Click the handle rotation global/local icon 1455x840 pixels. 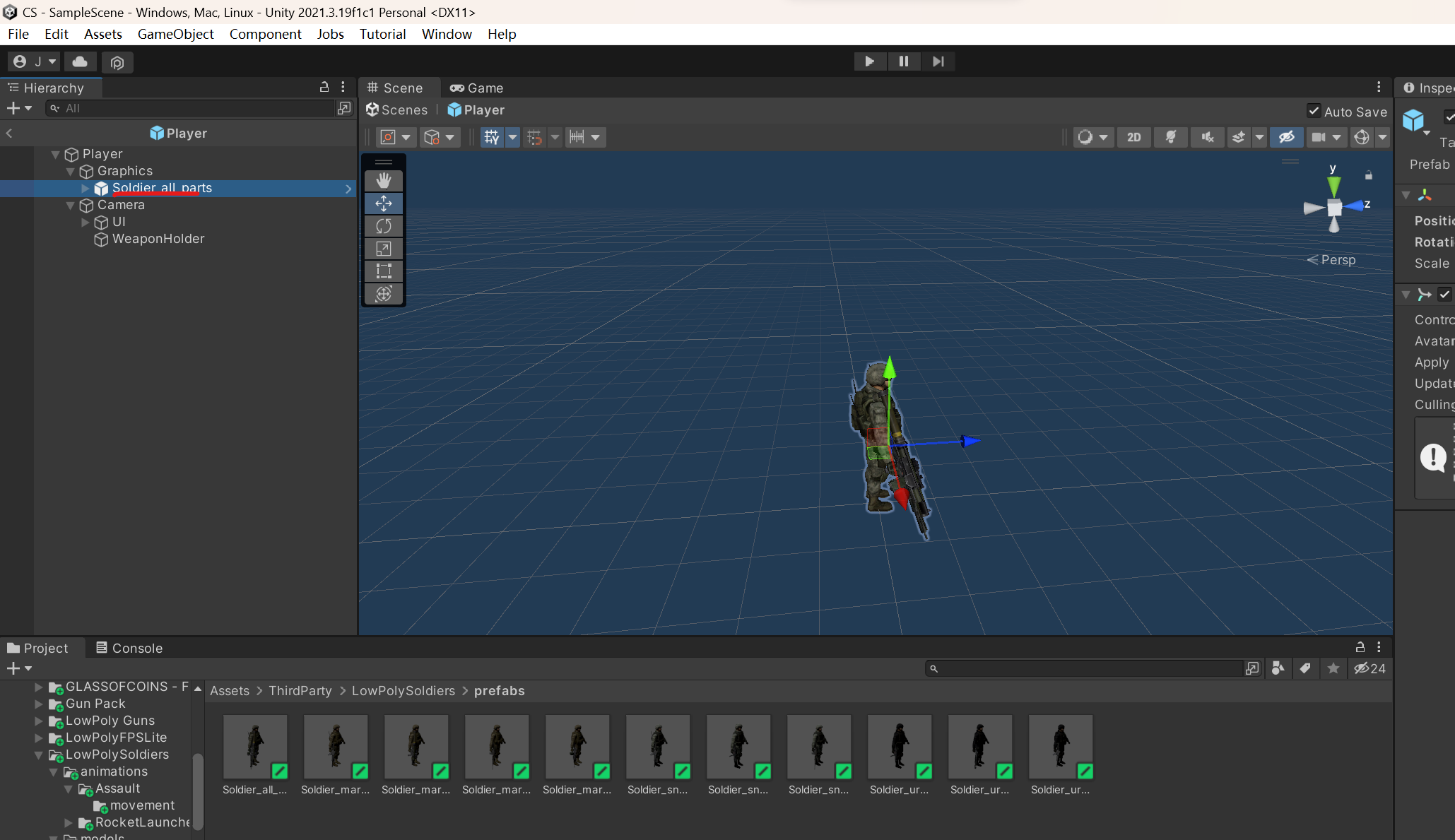click(x=432, y=137)
